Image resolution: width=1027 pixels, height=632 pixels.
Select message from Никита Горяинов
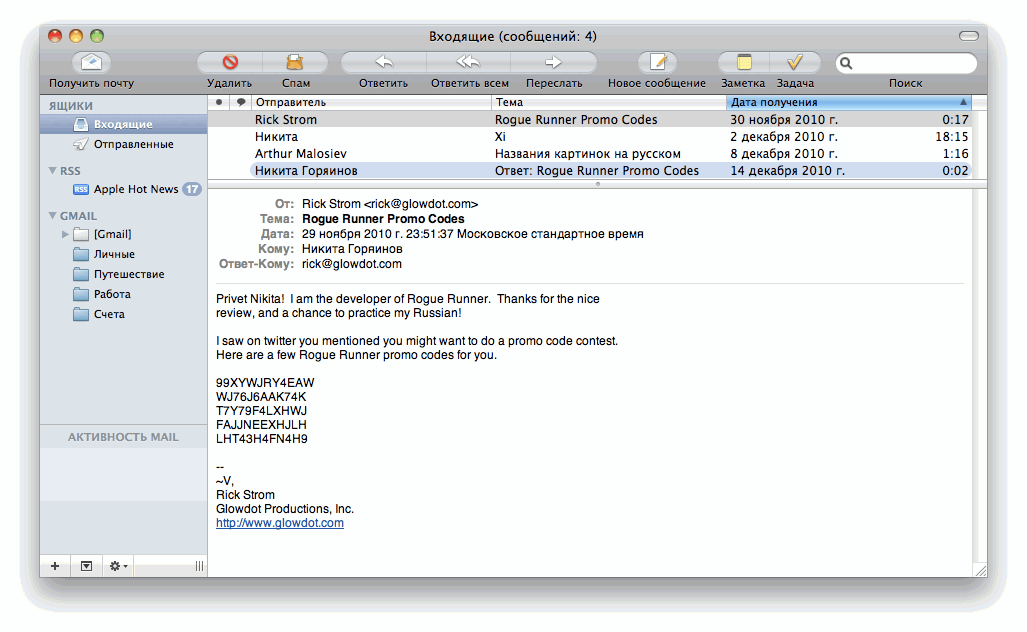(589, 170)
